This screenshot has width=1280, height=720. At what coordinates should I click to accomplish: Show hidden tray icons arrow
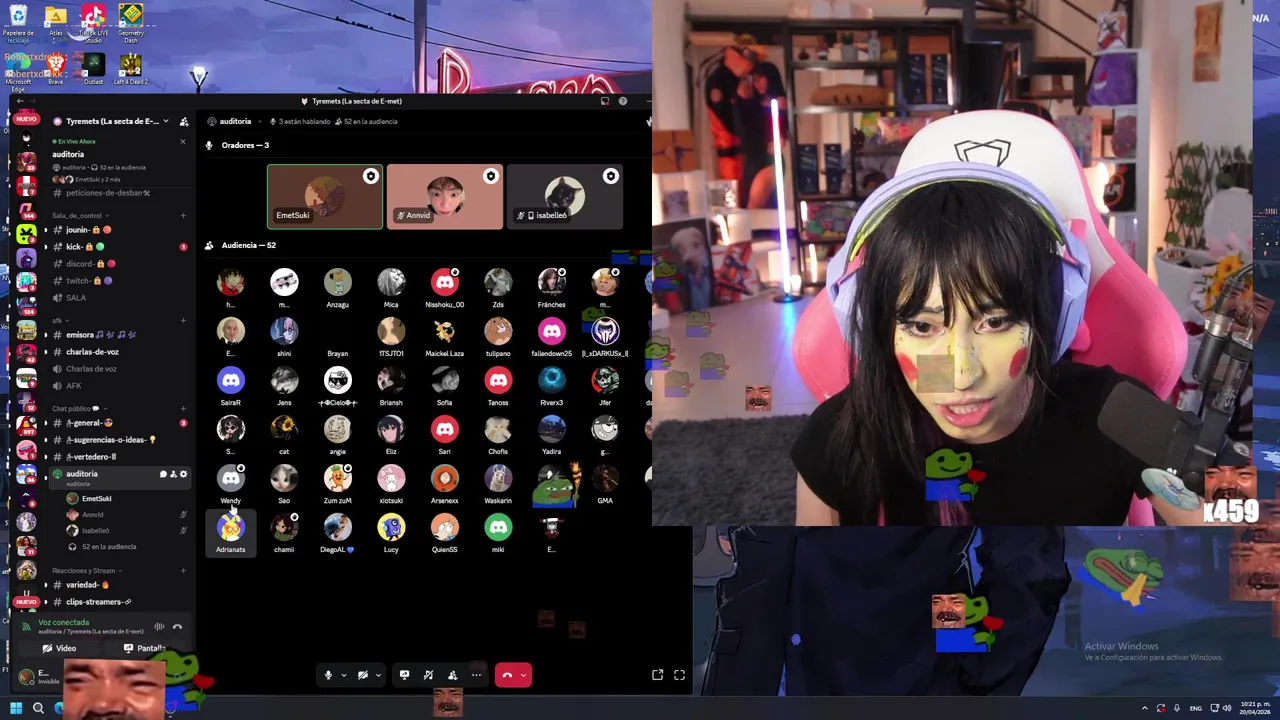tap(1145, 708)
